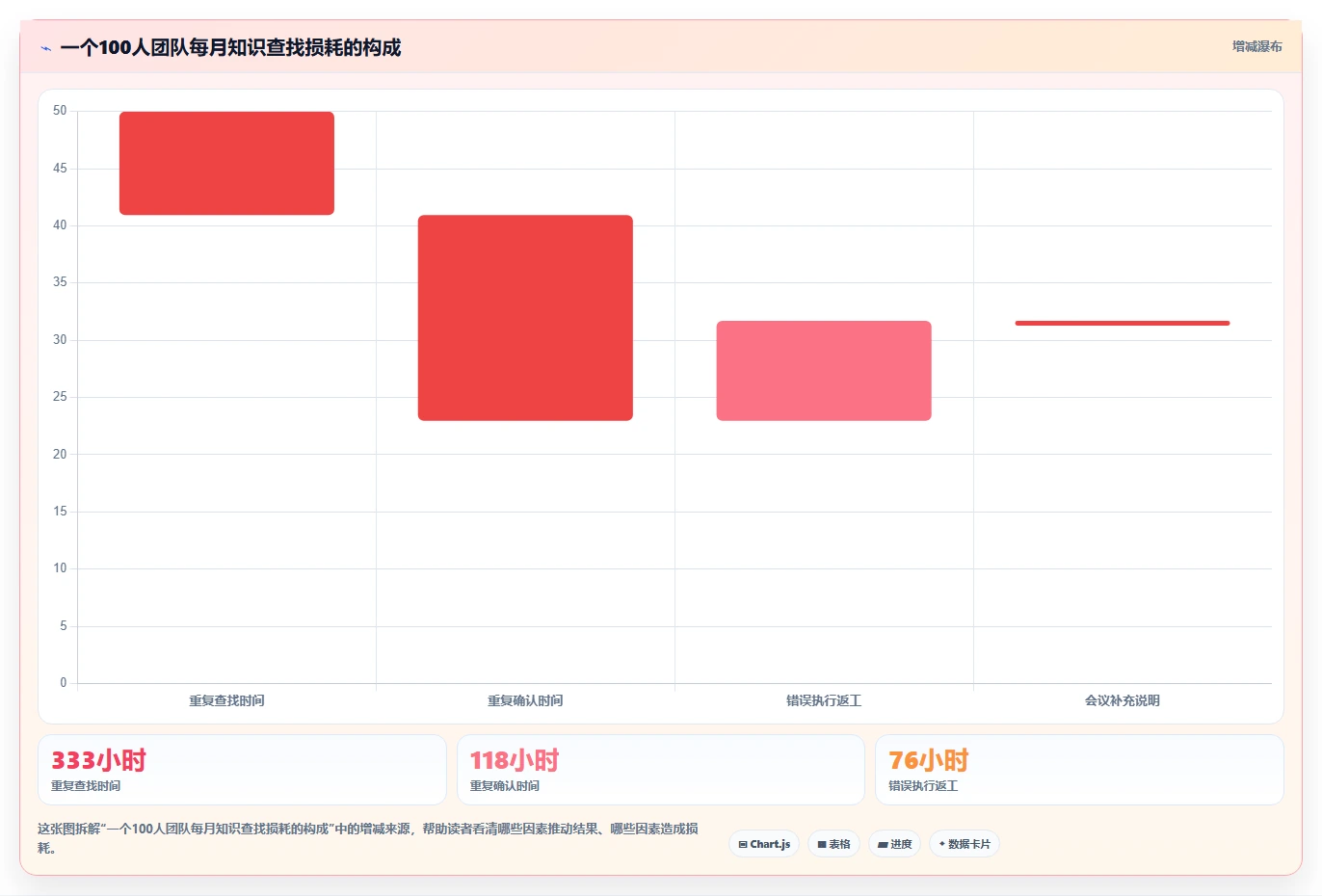Click the description paragraph starting 这张图拆解
Viewport: 1322px width, 896px height.
point(369,838)
